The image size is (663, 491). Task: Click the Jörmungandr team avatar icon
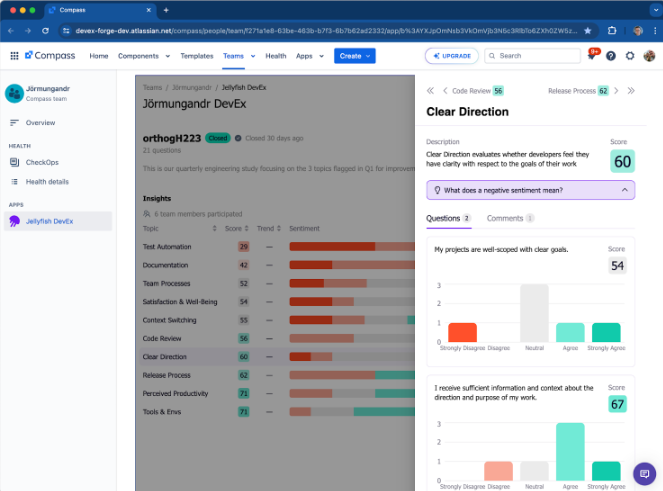pyautogui.click(x=14, y=94)
